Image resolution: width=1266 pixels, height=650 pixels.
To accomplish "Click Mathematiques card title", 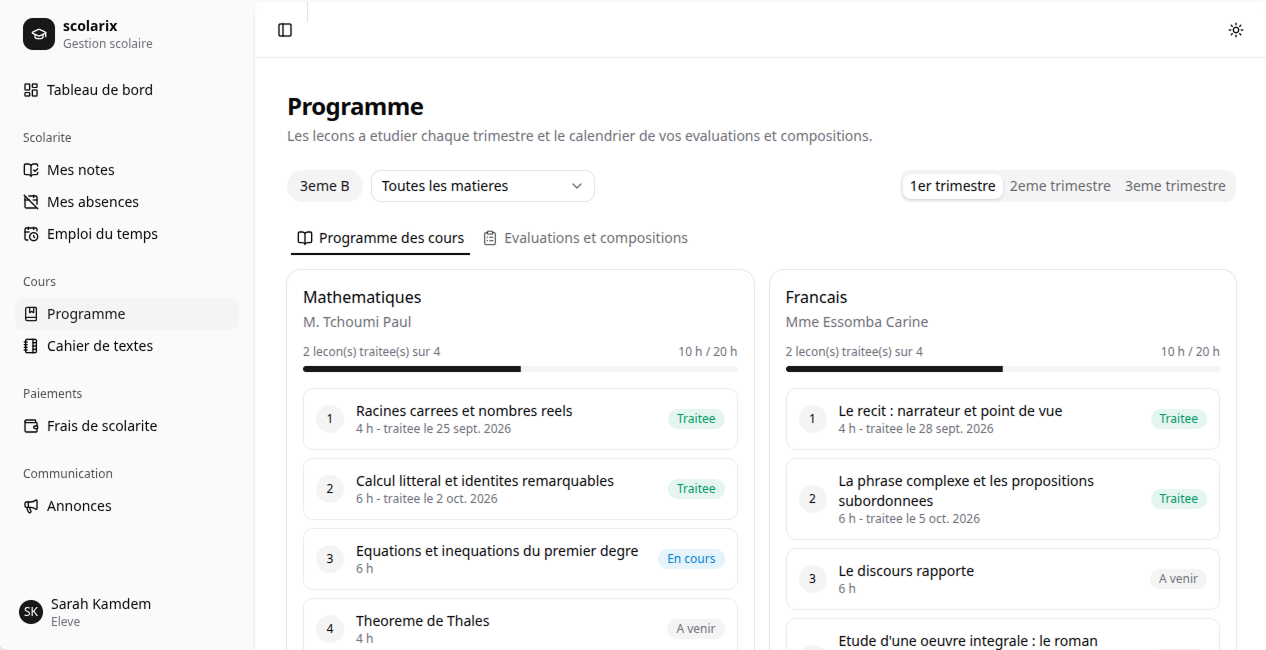I will [x=362, y=297].
